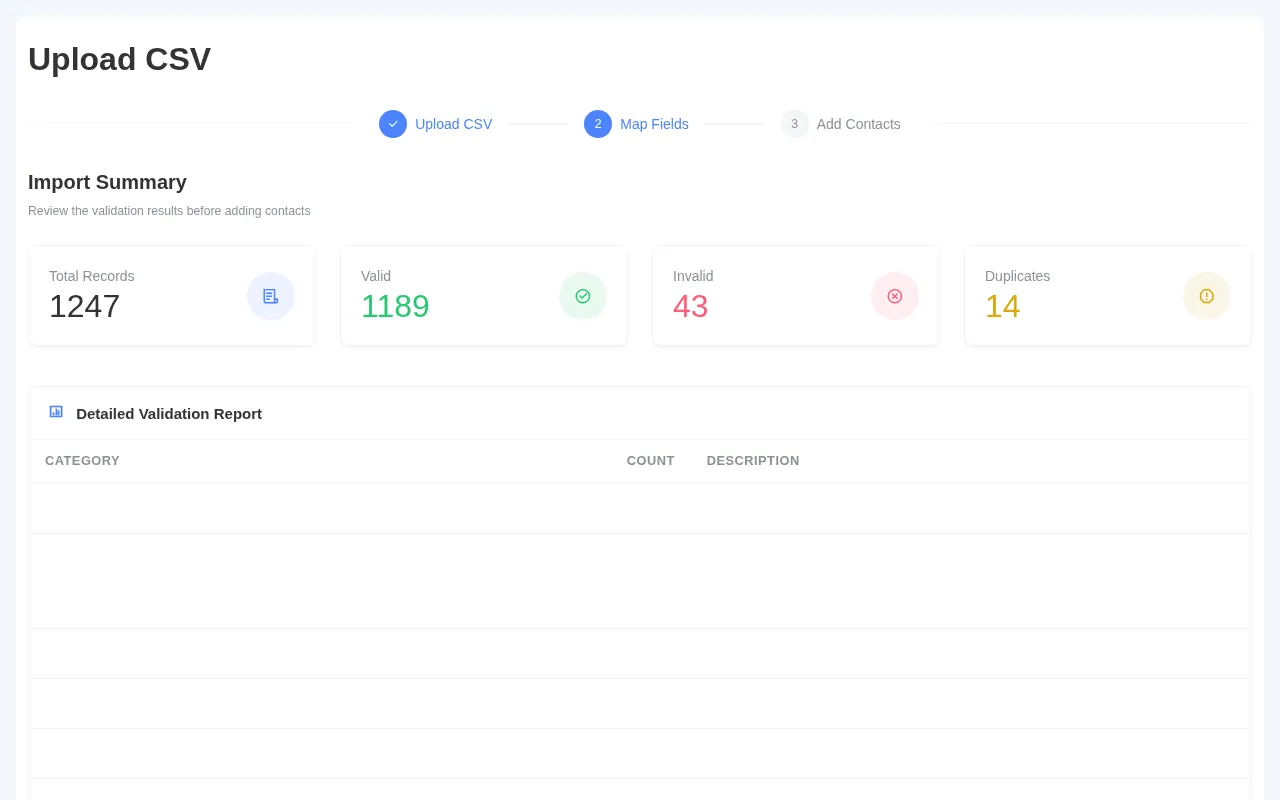Viewport: 1280px width, 800px height.
Task: Sort by the Category column header
Action: click(x=82, y=461)
